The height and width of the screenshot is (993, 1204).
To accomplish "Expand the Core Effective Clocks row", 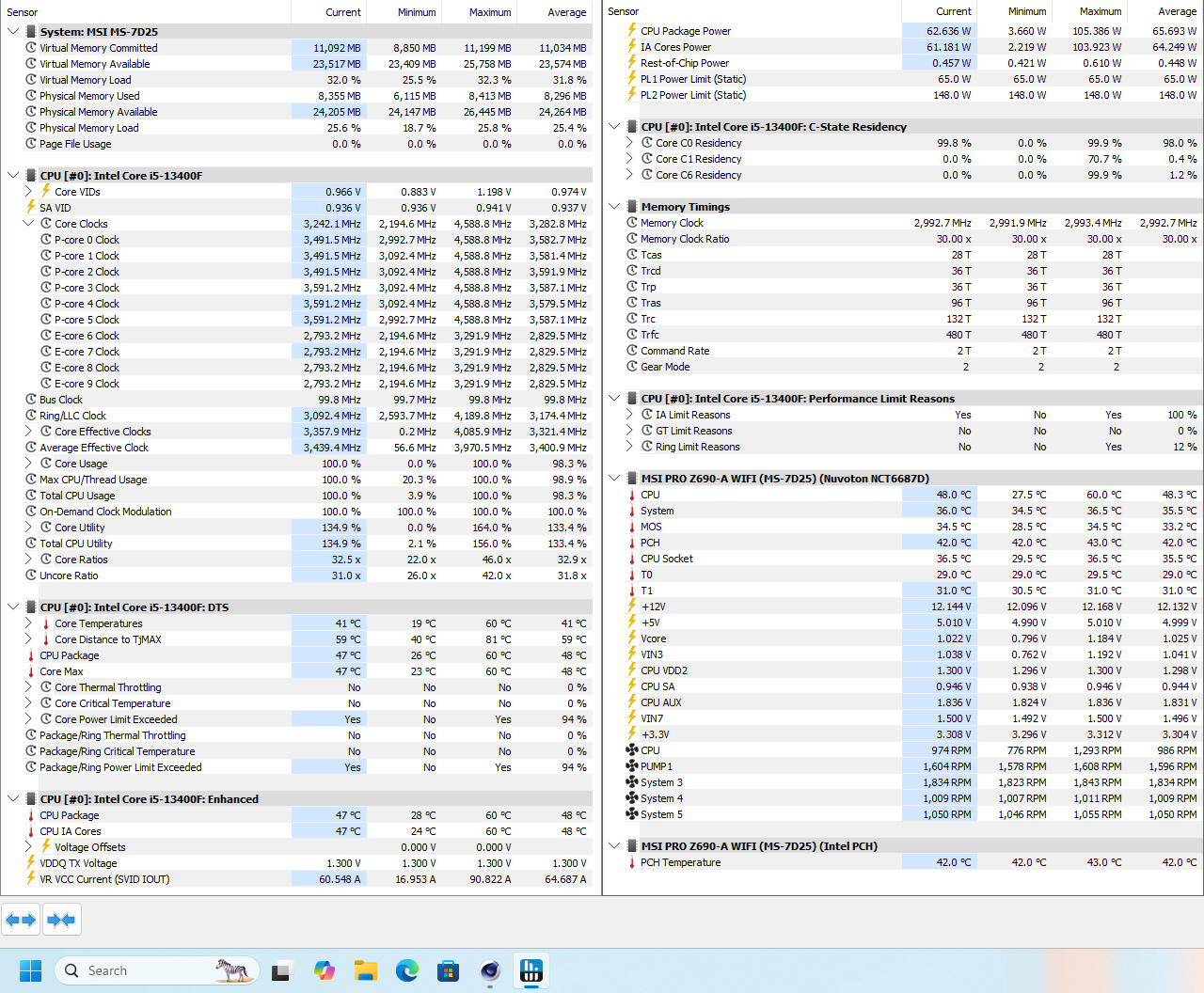I will tap(28, 432).
